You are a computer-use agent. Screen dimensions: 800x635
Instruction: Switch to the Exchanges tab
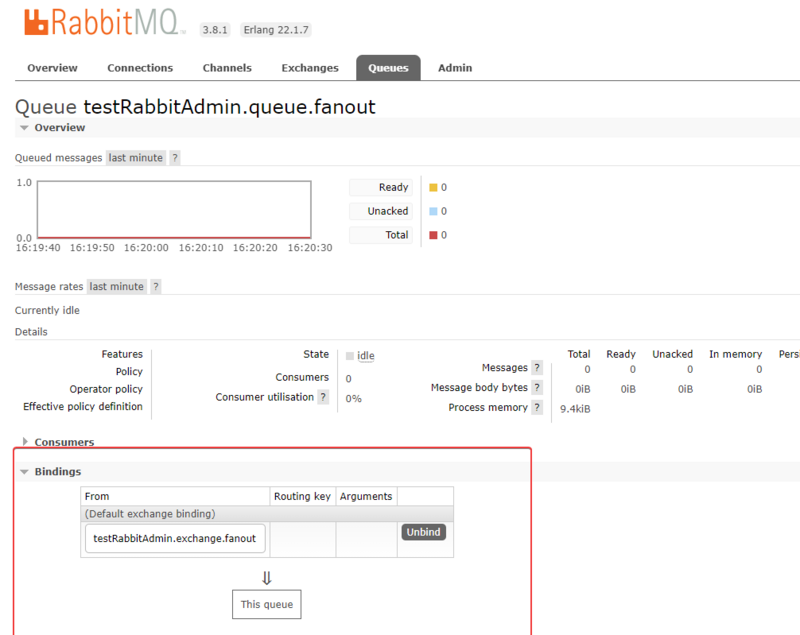click(309, 67)
